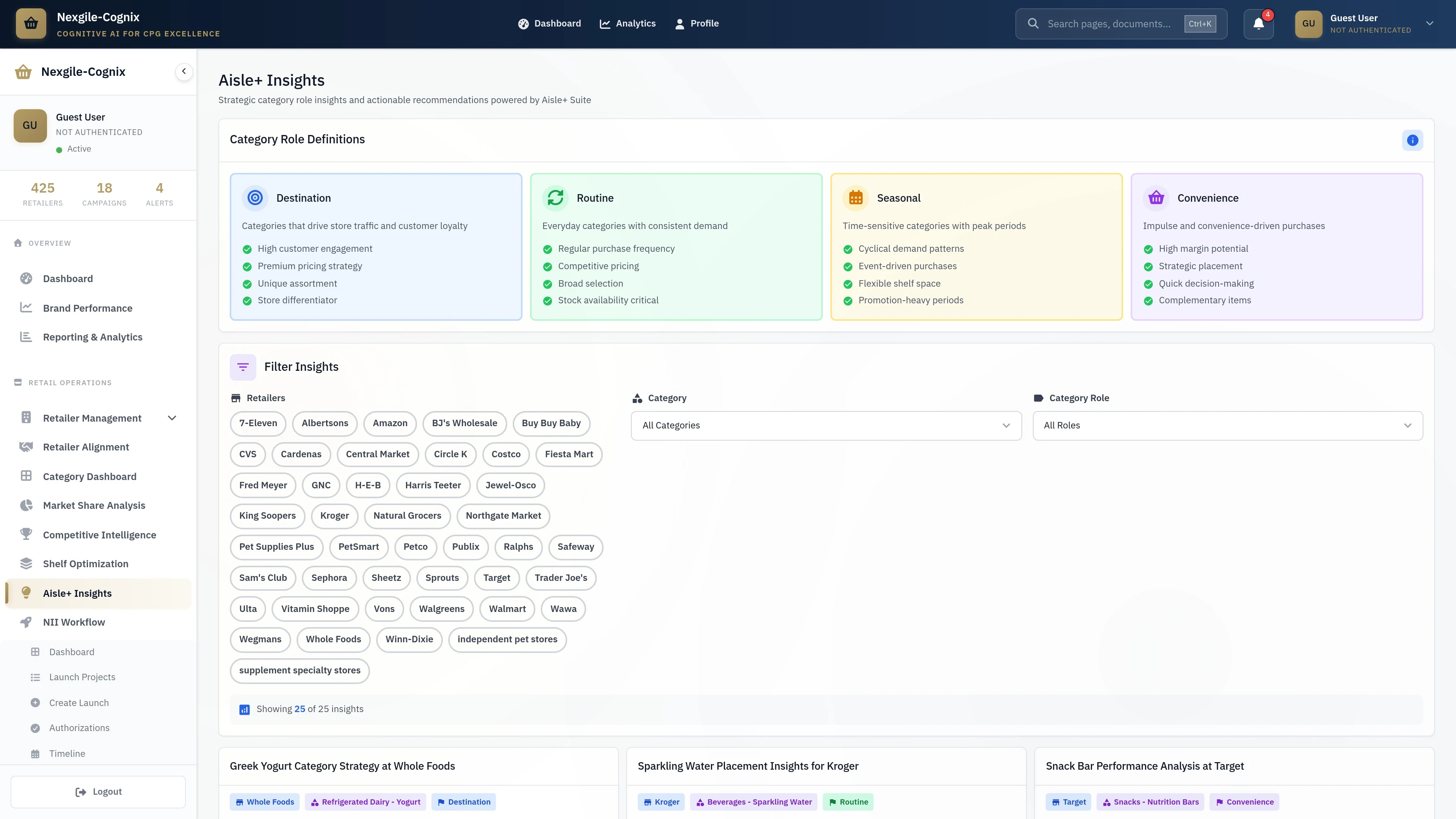Open NII Workflow using its rocket icon

(26, 622)
